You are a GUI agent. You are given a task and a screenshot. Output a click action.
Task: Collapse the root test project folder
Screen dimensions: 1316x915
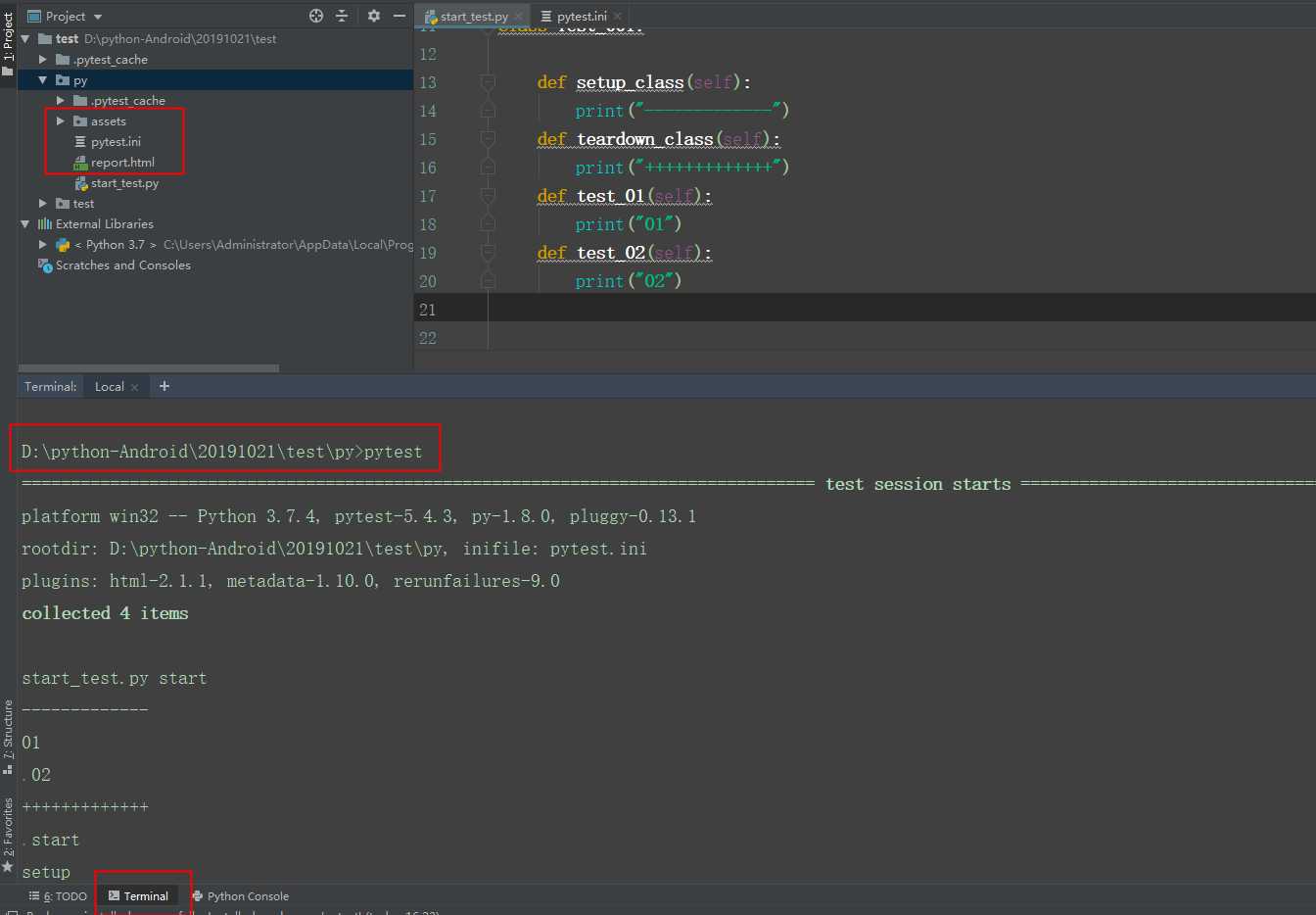point(26,39)
